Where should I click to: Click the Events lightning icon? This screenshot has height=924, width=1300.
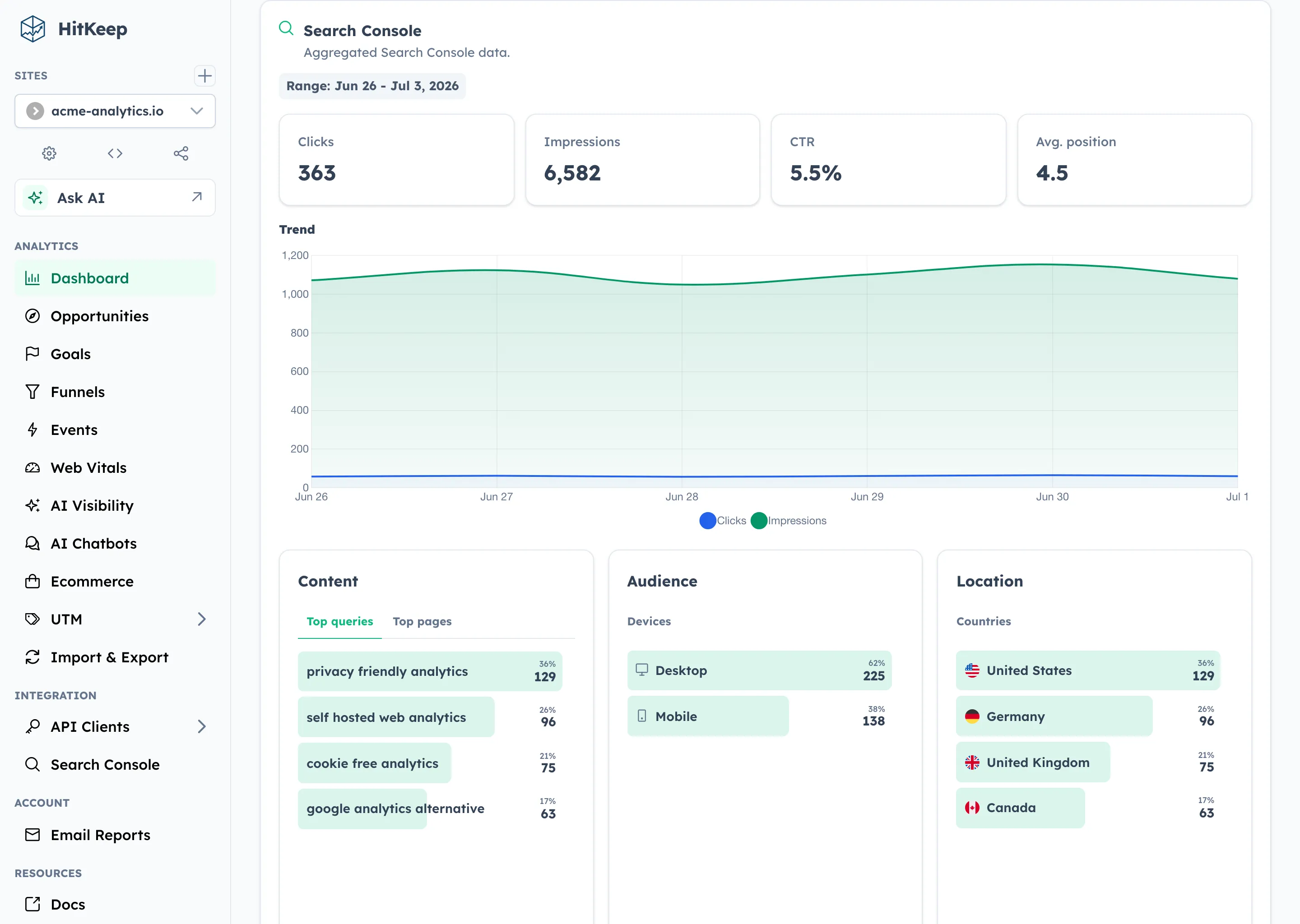click(x=32, y=430)
